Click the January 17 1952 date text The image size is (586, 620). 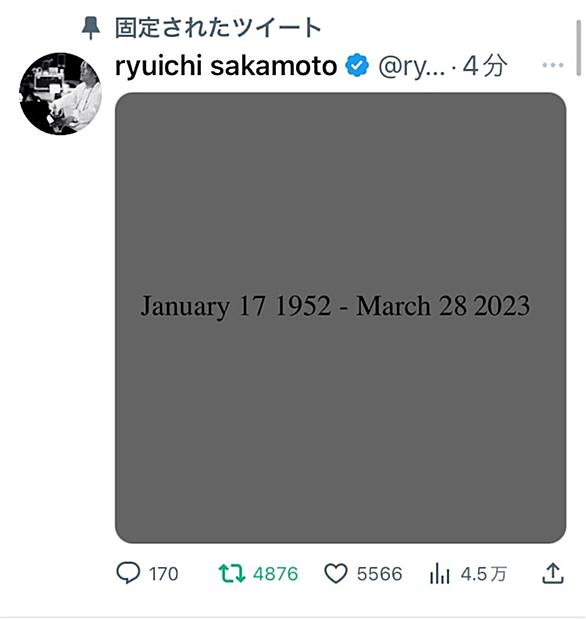tap(236, 306)
